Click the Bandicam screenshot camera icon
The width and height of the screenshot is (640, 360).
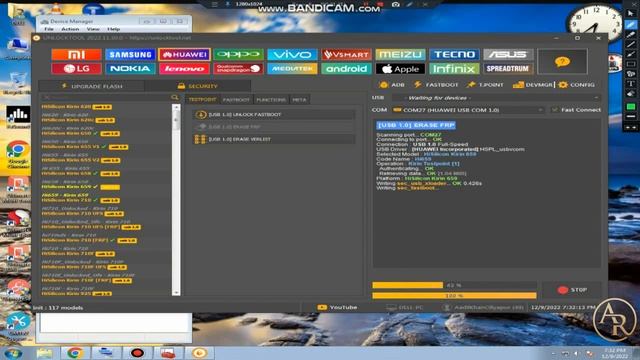click(396, 4)
